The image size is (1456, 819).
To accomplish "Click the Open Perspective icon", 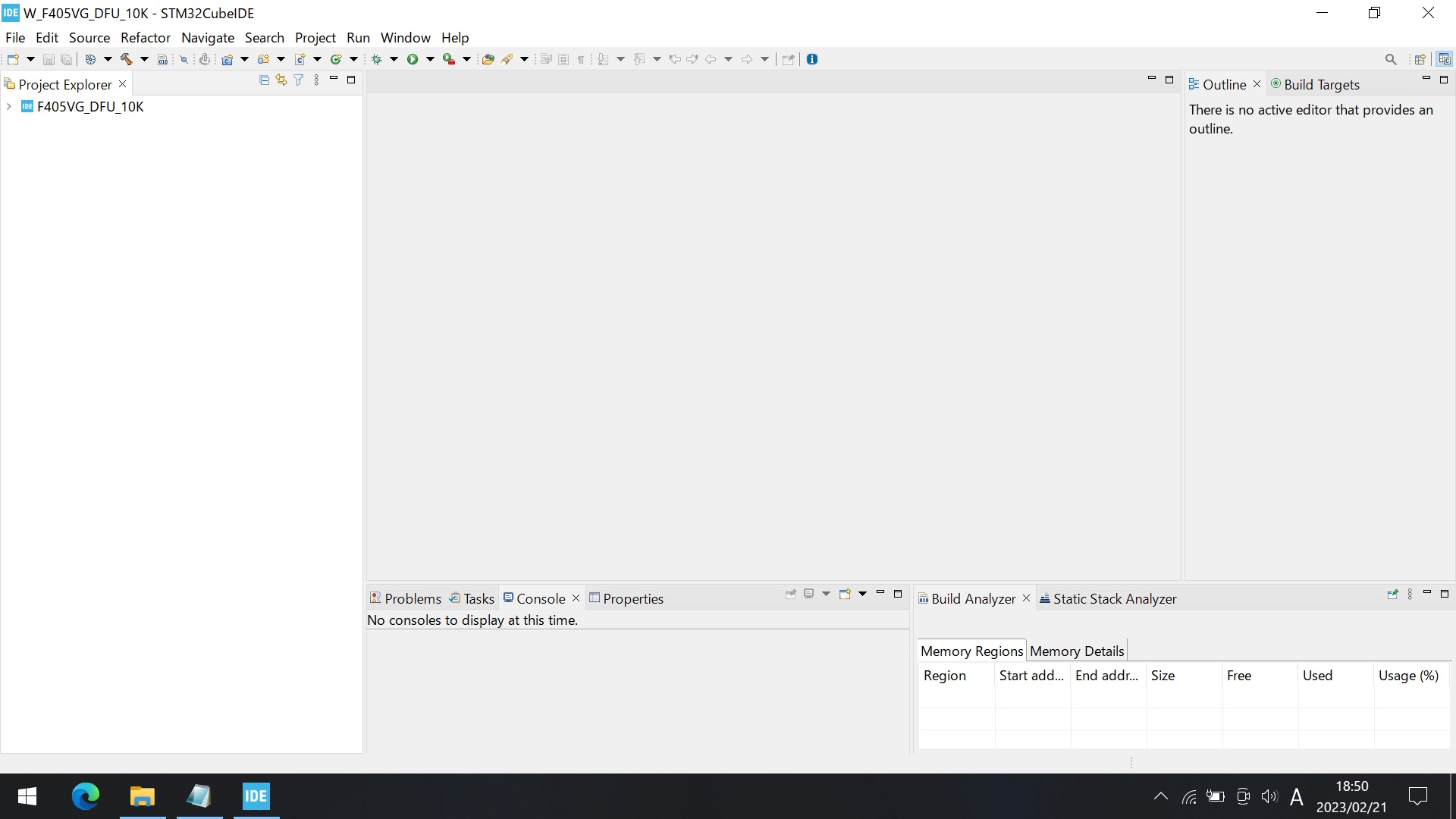I will (1420, 59).
